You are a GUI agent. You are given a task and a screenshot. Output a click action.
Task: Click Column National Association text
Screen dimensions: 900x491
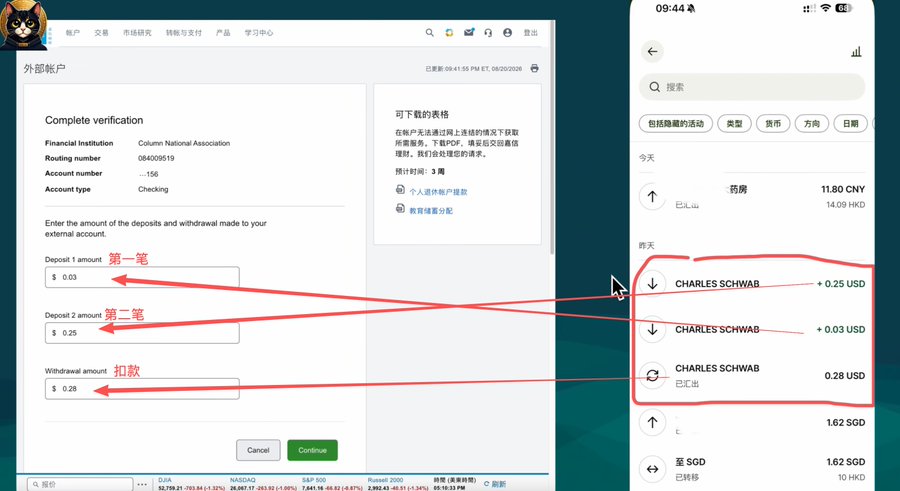pos(184,143)
